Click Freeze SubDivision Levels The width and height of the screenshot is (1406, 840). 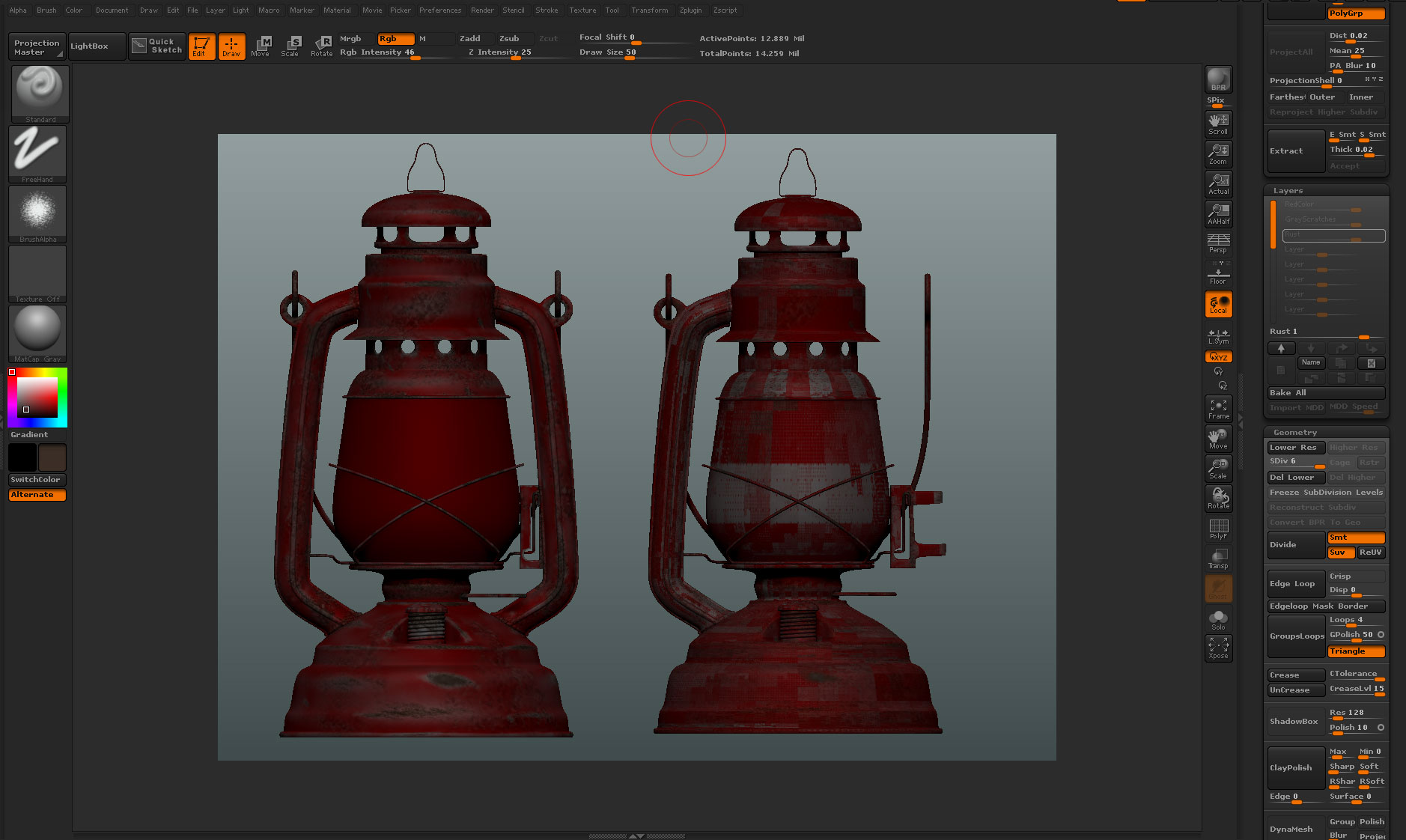point(1325,492)
